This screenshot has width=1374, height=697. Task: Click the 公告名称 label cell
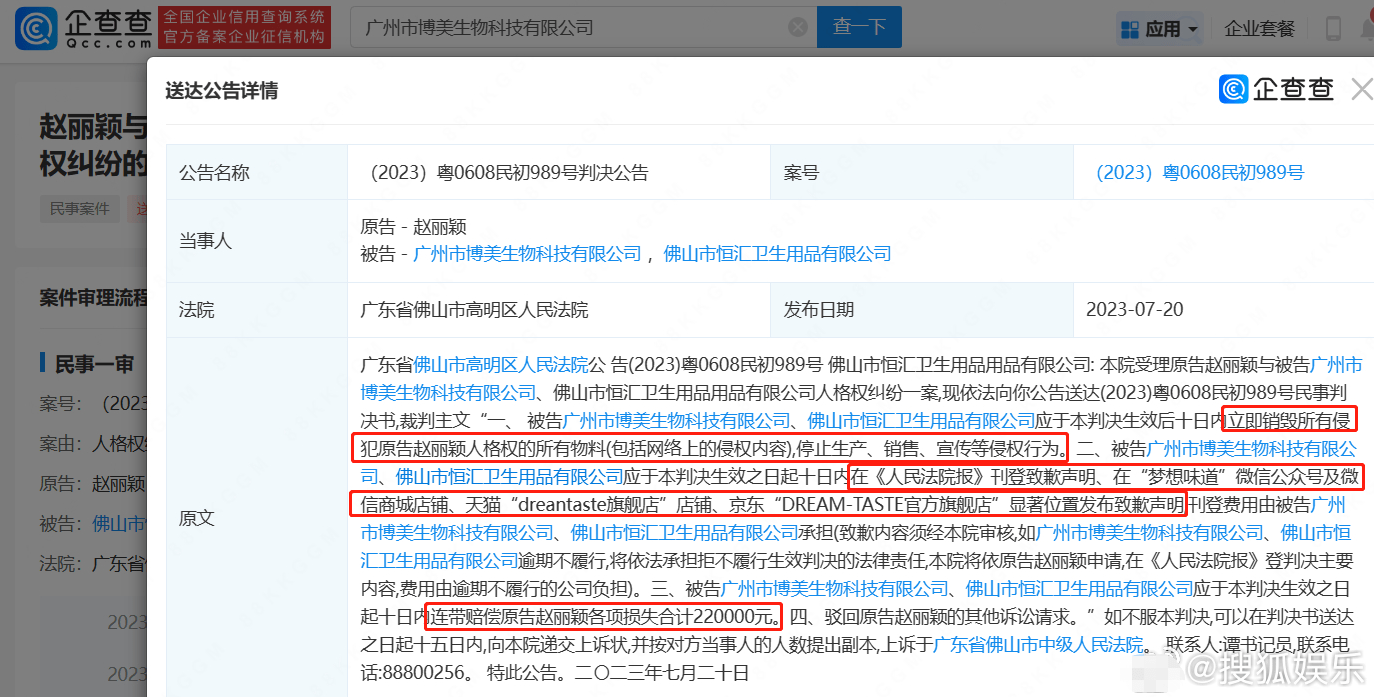tap(257, 172)
